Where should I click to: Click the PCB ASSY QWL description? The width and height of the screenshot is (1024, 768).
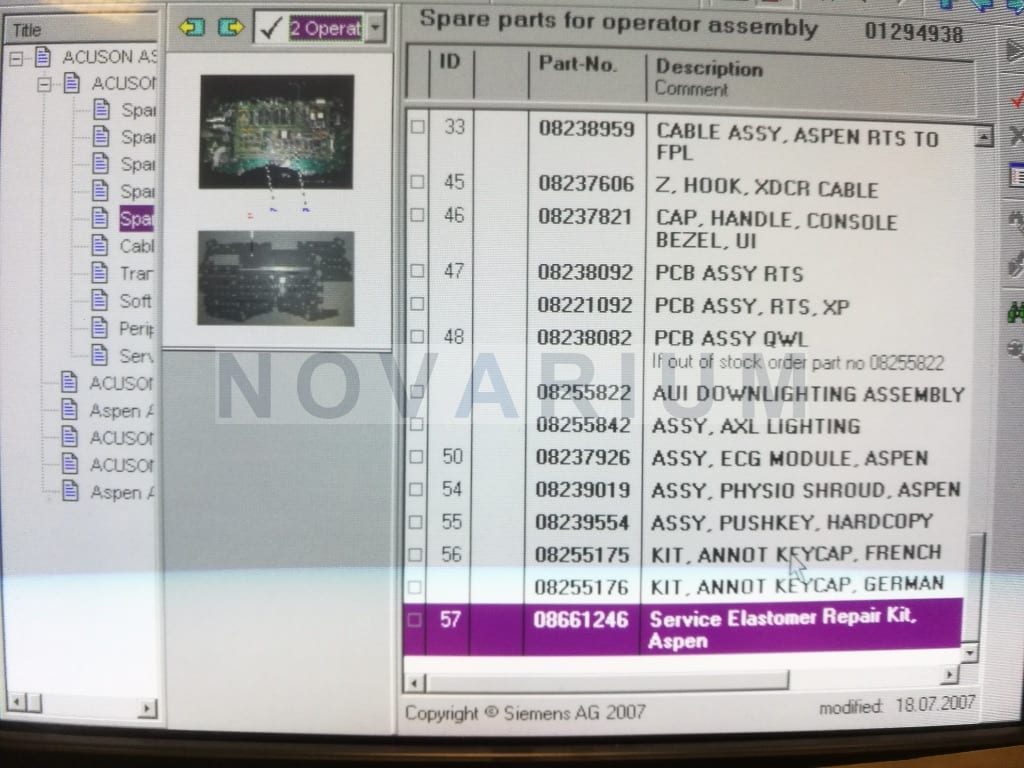click(731, 338)
